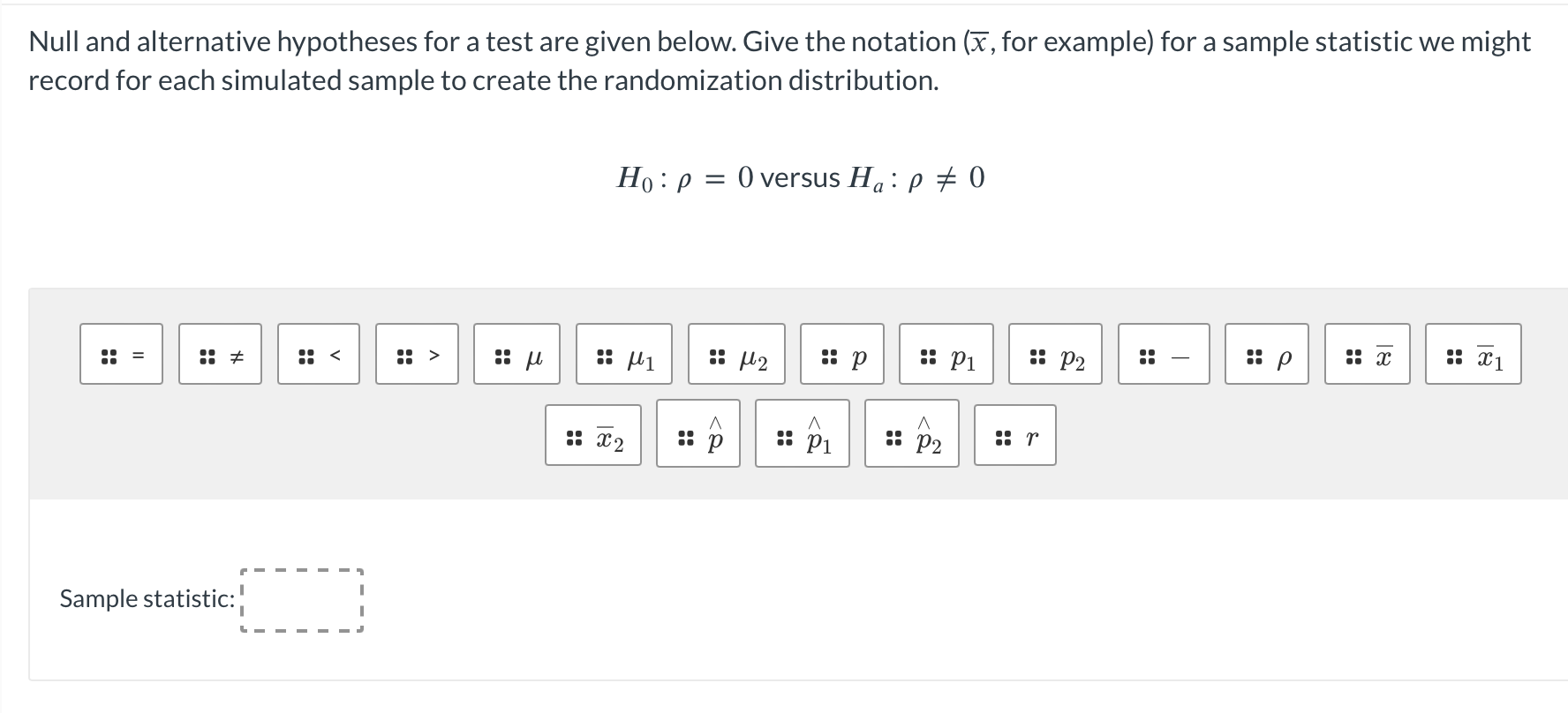Select the p tile
Image resolution: width=1568 pixels, height=713 pixels.
843,354
